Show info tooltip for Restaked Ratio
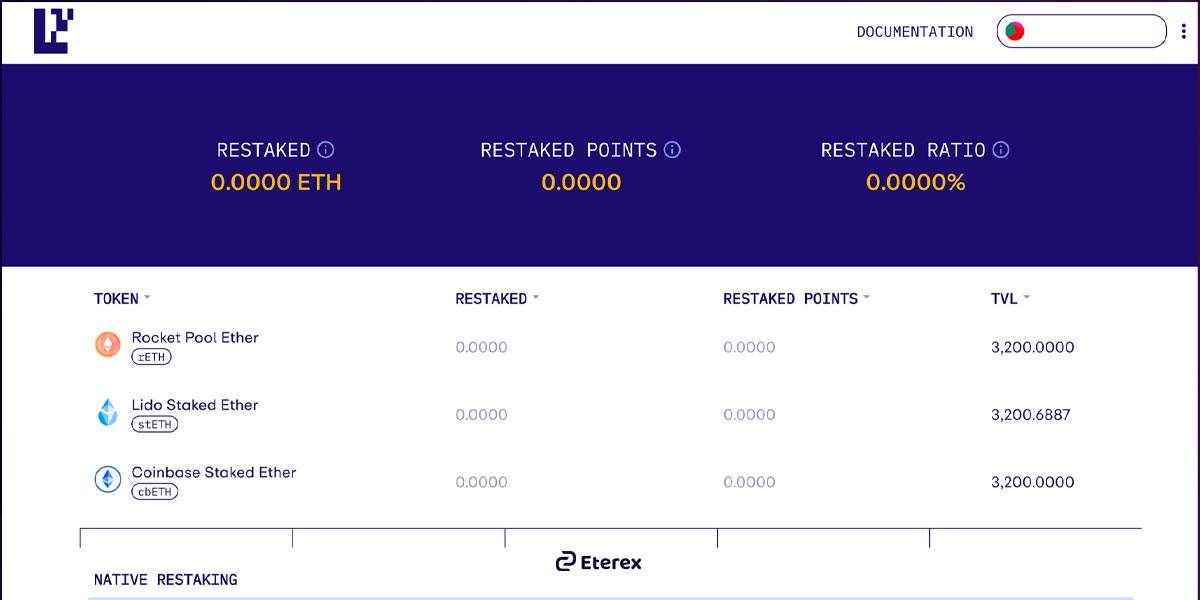Screen dimensions: 1200x600 pos(1000,150)
